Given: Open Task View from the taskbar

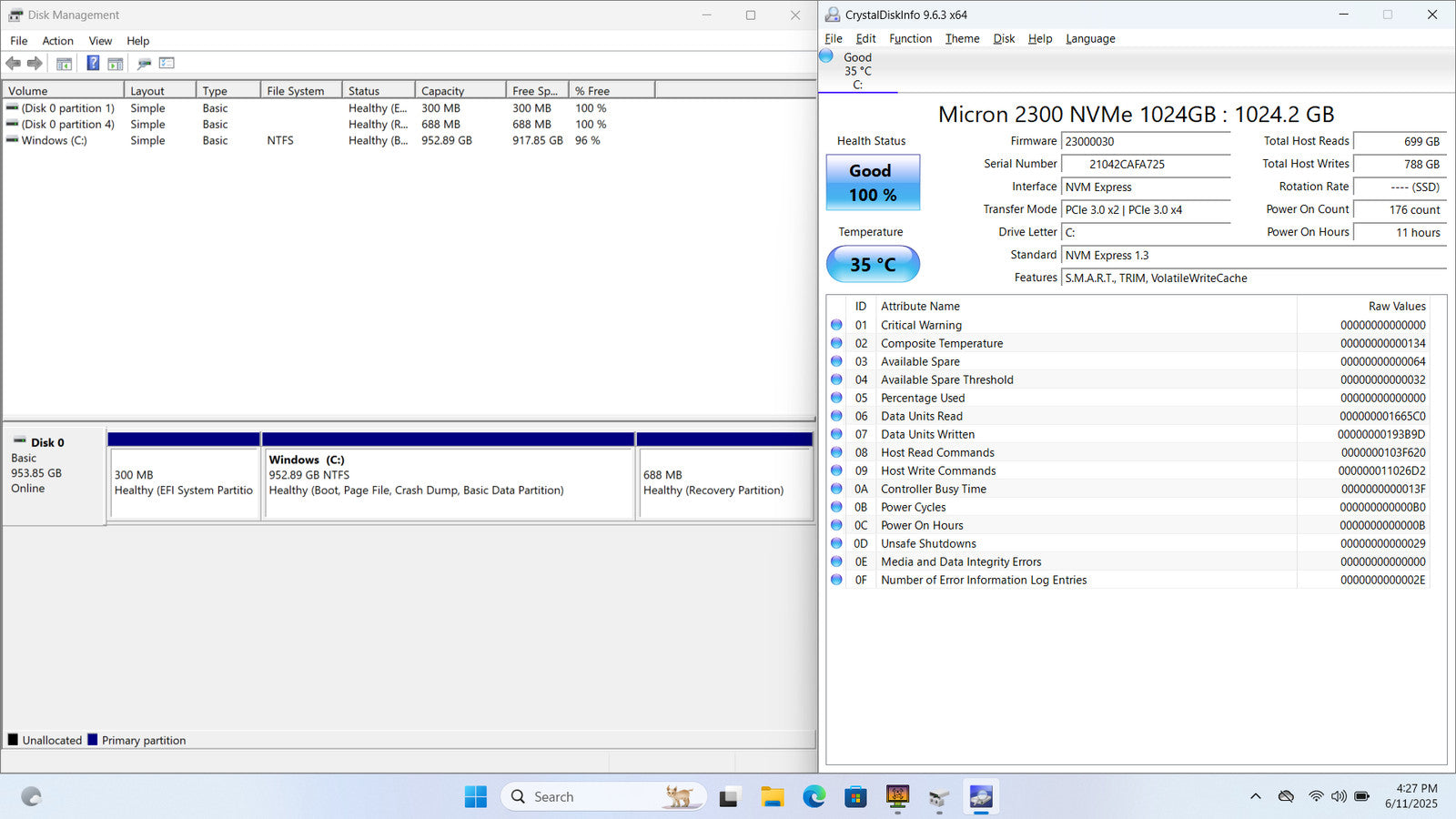Looking at the screenshot, I should 729,797.
